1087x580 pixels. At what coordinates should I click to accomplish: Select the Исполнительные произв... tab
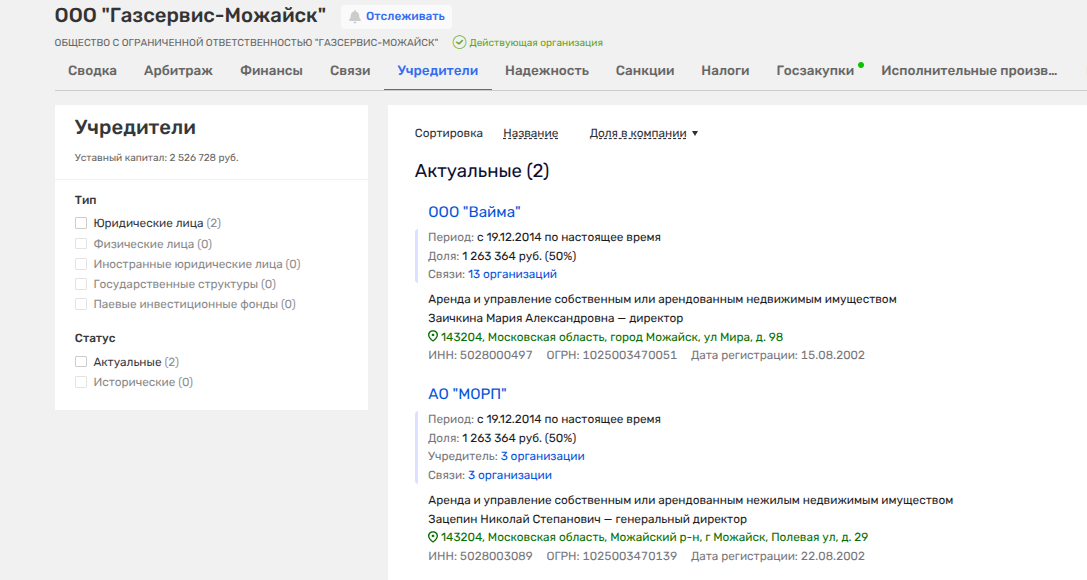coord(968,71)
